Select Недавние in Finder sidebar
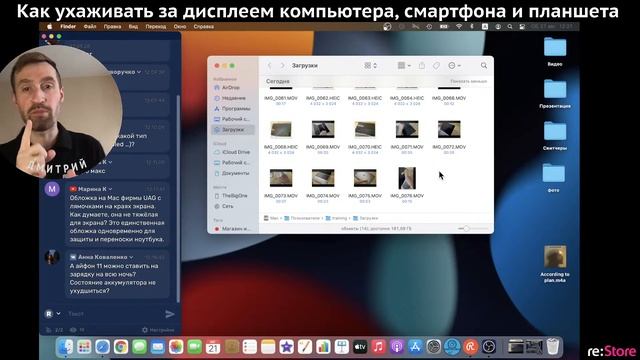The image size is (640, 360). click(x=233, y=98)
